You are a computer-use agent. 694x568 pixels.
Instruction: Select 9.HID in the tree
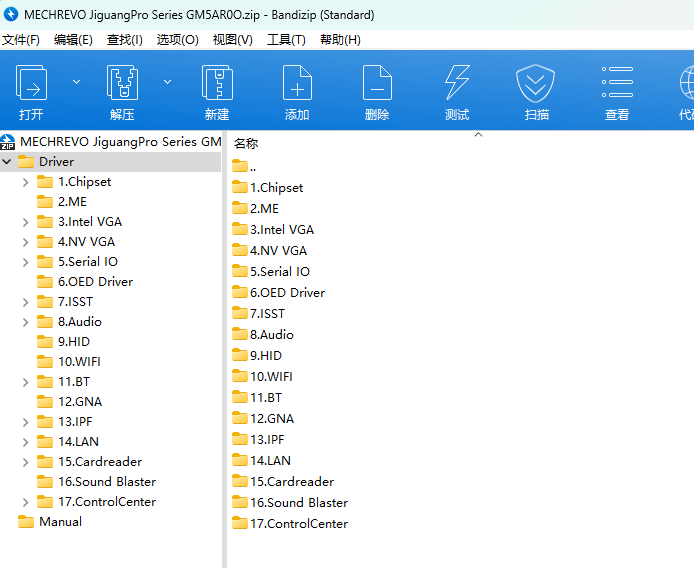[63, 342]
